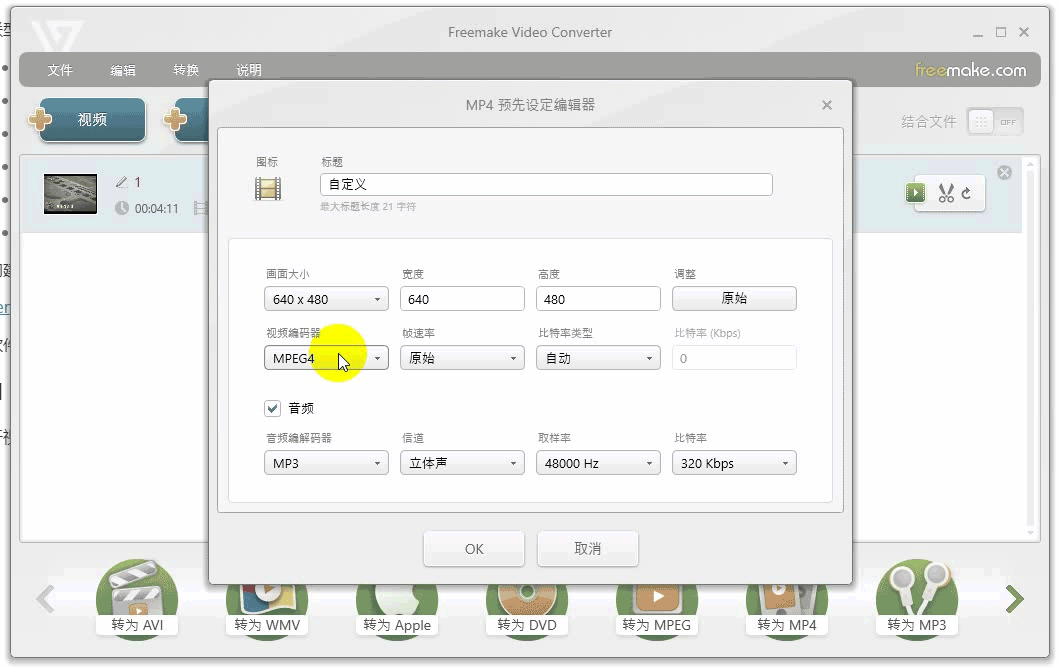Click the film strip preset icon
Image resolution: width=1060 pixels, height=668 pixels.
tap(268, 188)
